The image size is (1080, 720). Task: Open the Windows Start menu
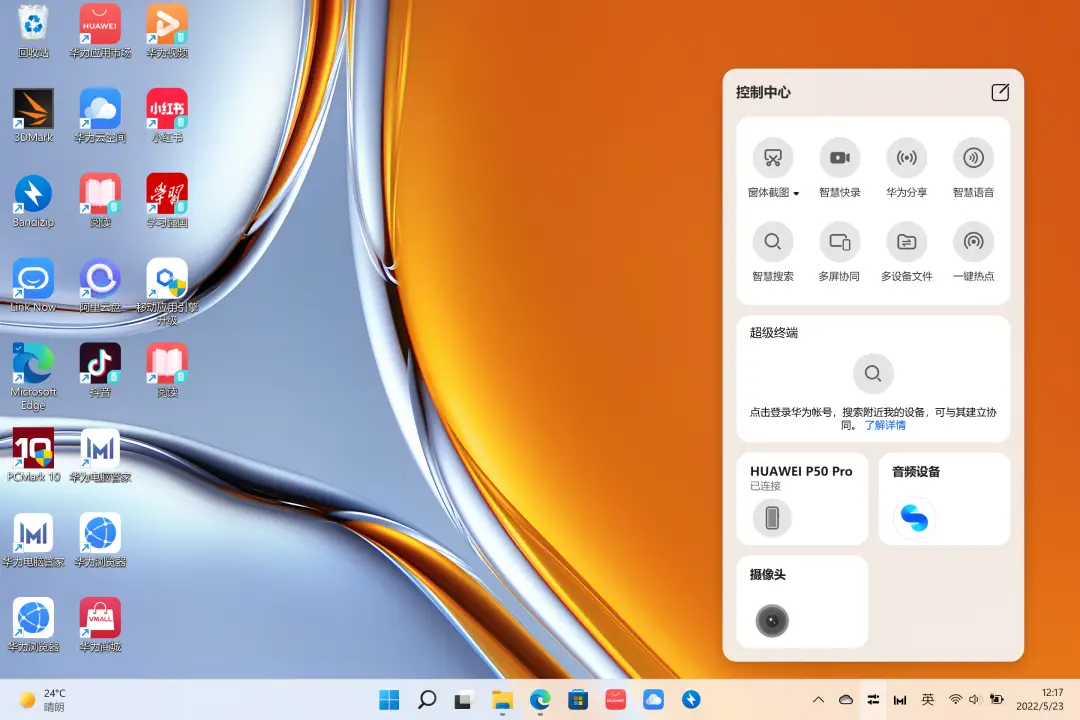pos(389,700)
